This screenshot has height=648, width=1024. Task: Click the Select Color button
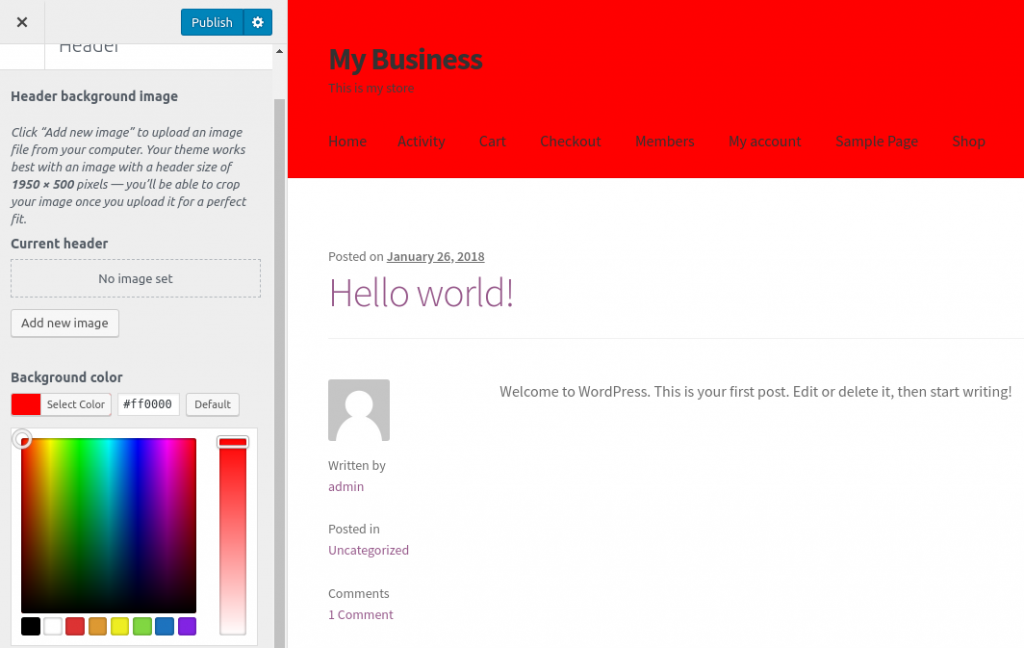click(76, 404)
